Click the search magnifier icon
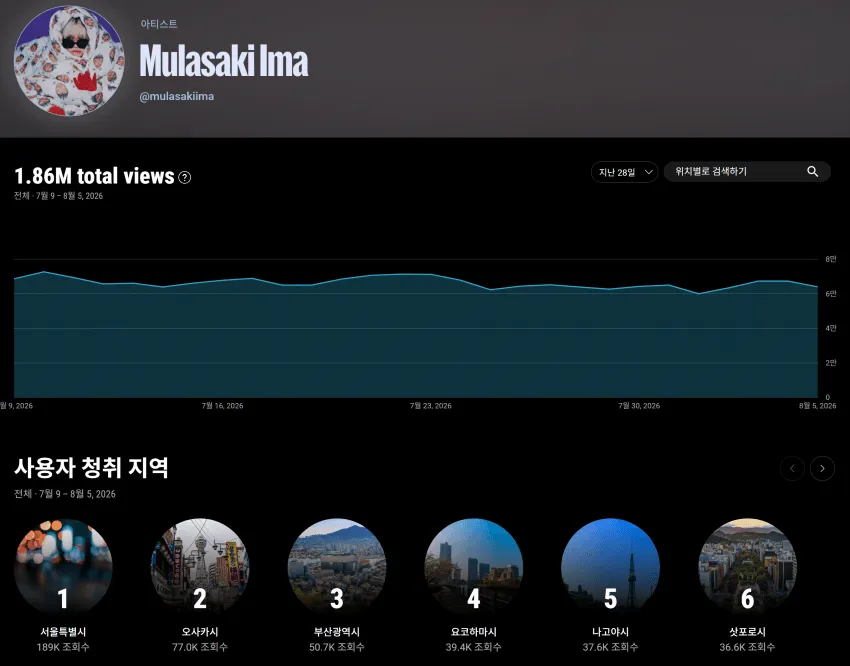Image resolution: width=850 pixels, height=666 pixels. pyautogui.click(x=812, y=172)
